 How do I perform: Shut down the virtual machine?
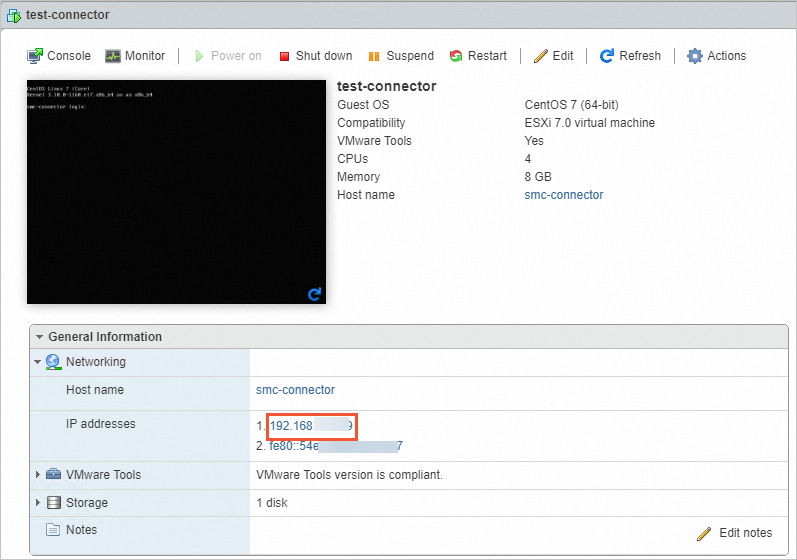(x=316, y=56)
